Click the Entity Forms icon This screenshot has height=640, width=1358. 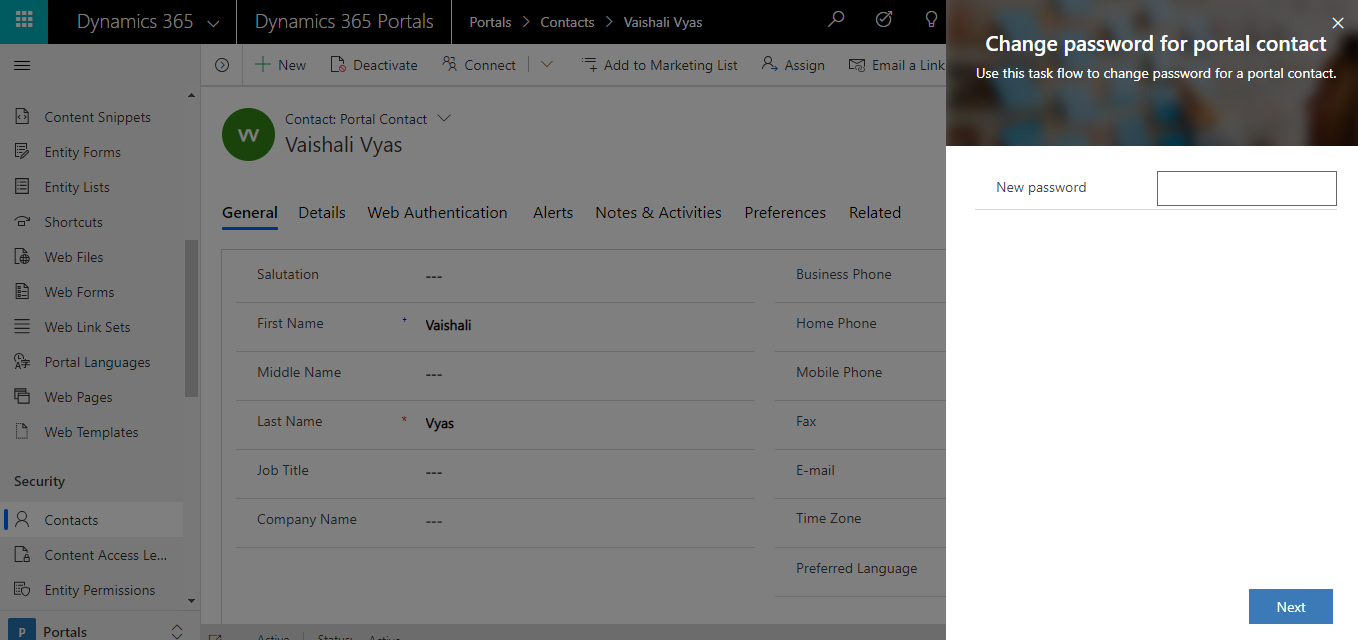point(22,152)
